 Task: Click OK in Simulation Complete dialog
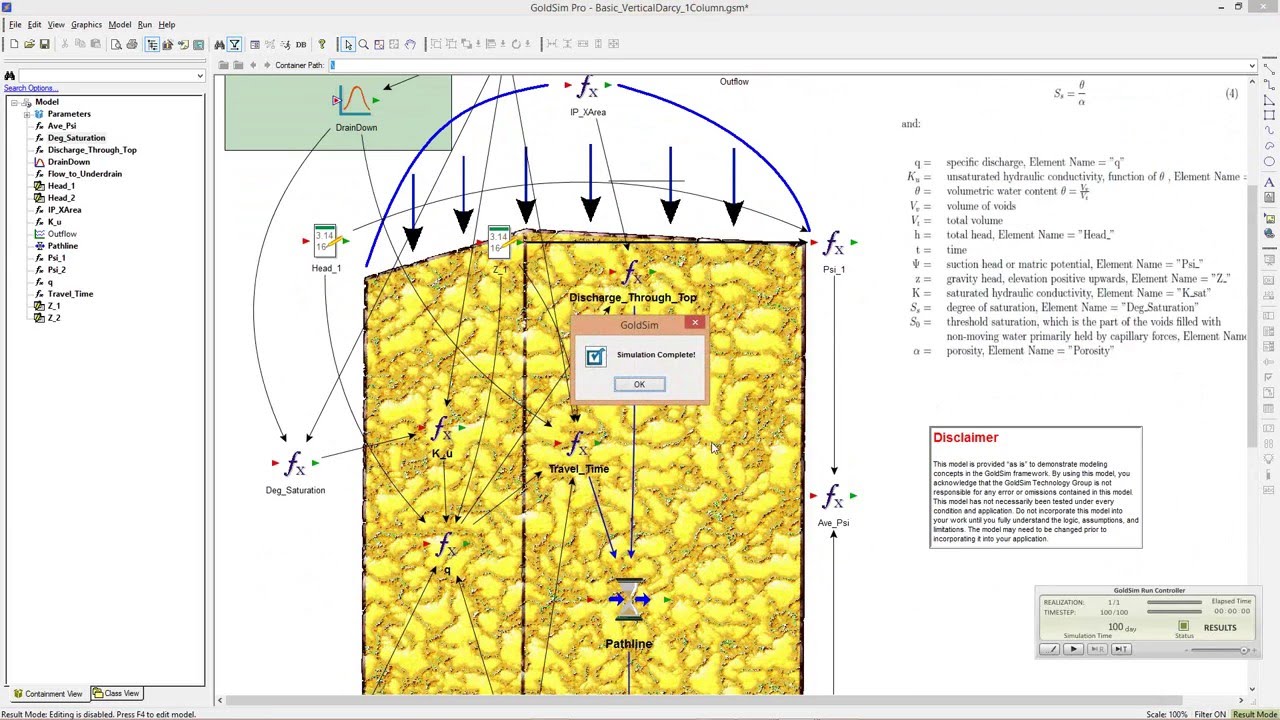point(639,384)
